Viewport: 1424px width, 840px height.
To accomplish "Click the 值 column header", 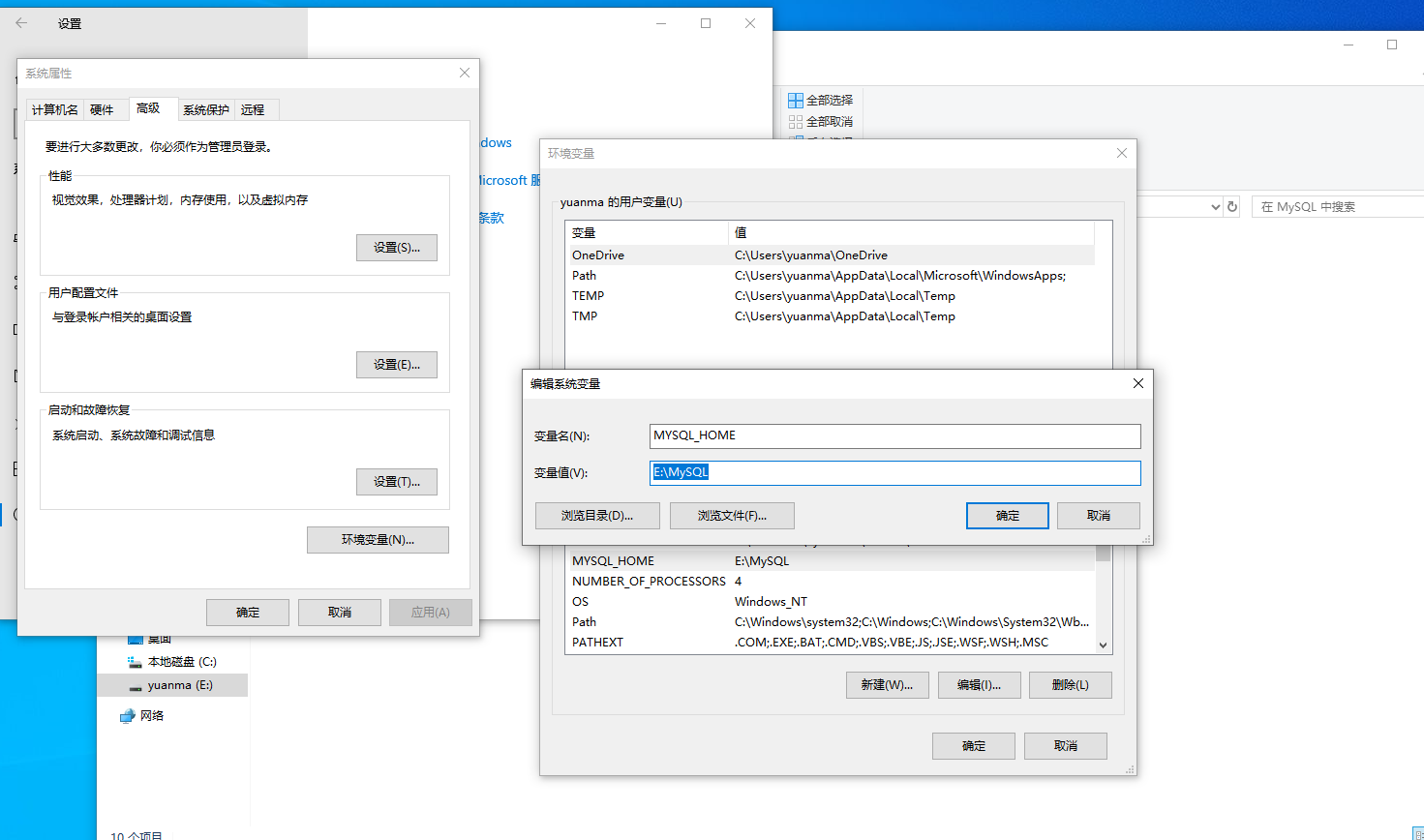I will [911, 233].
